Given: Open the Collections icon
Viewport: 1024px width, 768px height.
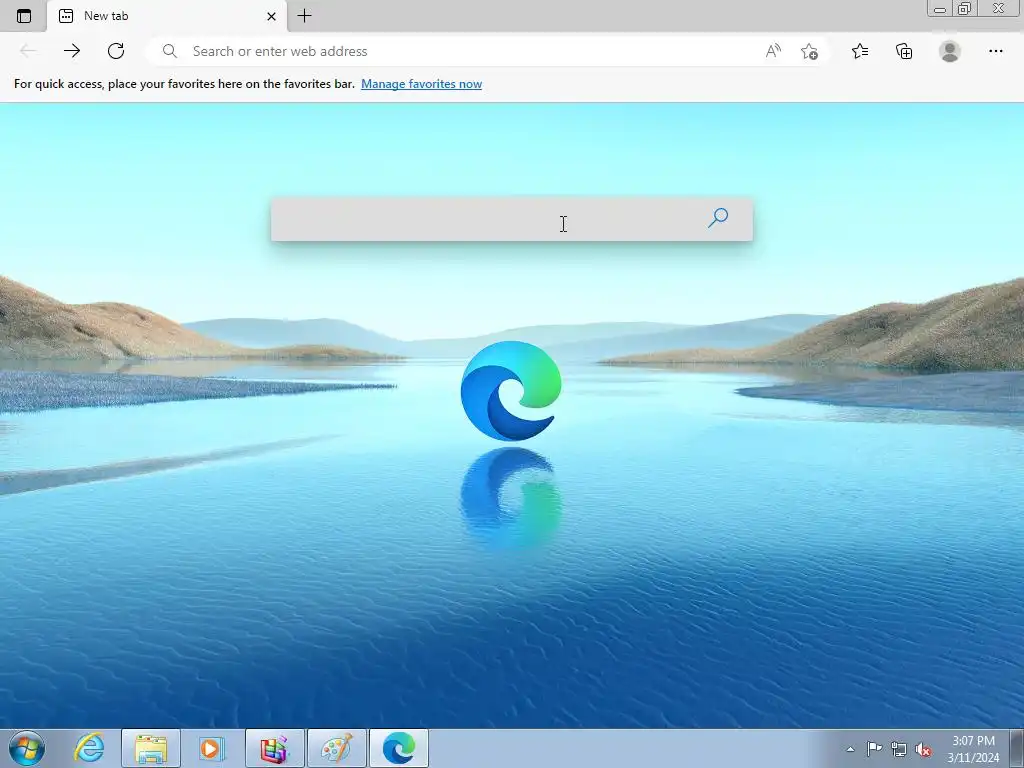Looking at the screenshot, I should [x=904, y=51].
